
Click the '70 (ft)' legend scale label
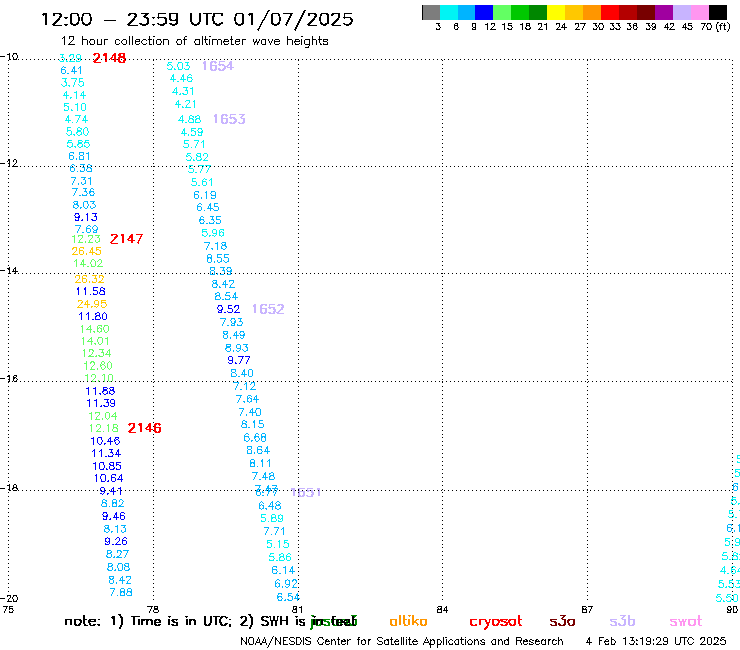[x=715, y=27]
